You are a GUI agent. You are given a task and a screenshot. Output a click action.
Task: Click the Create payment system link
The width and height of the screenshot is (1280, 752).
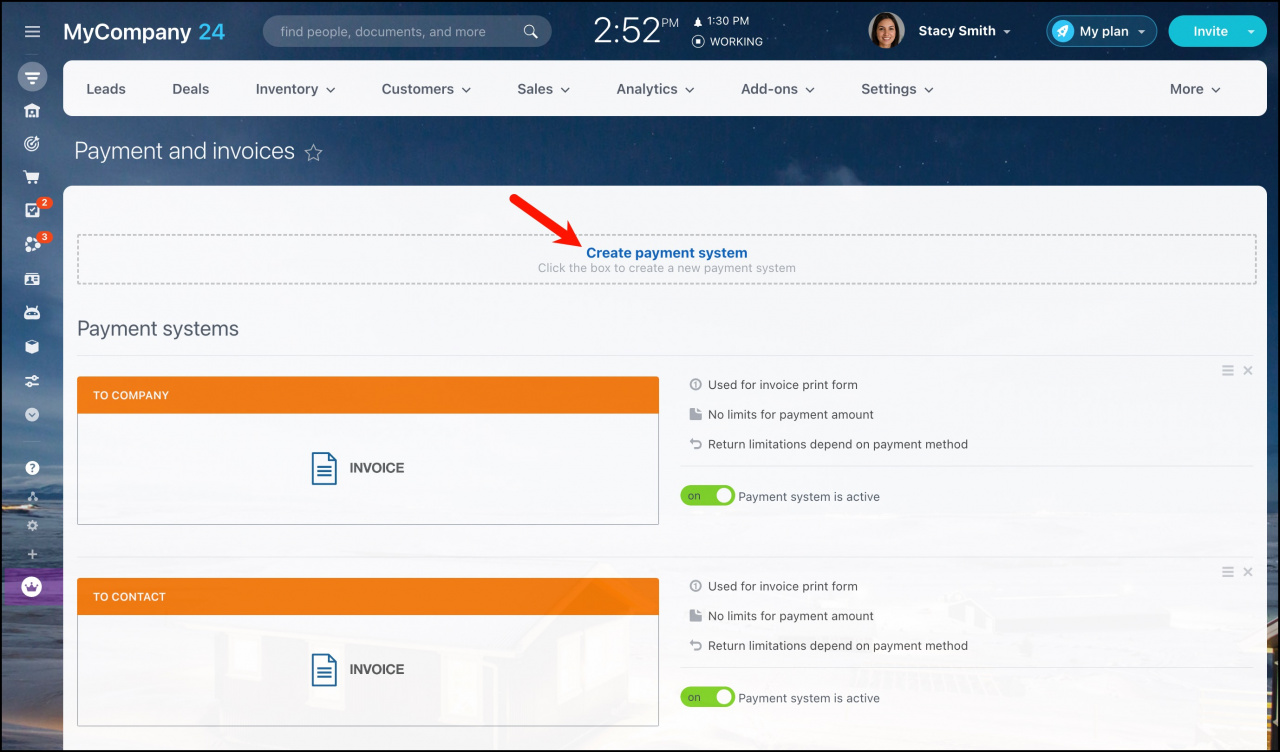(x=667, y=253)
